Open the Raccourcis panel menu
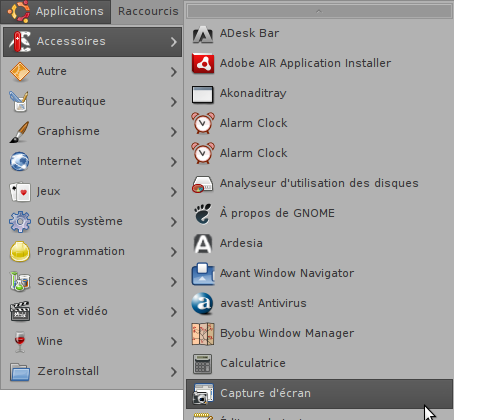This screenshot has height=420, width=478. (x=148, y=11)
